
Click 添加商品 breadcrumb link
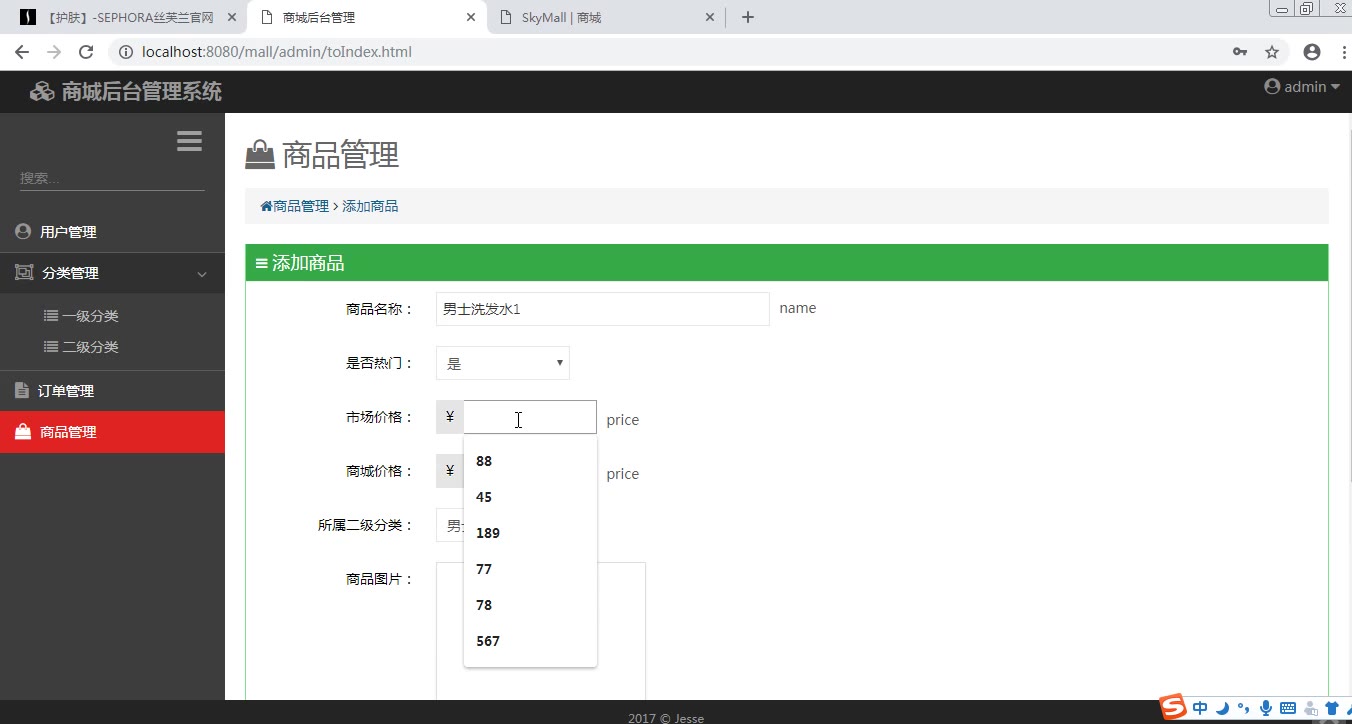click(370, 206)
